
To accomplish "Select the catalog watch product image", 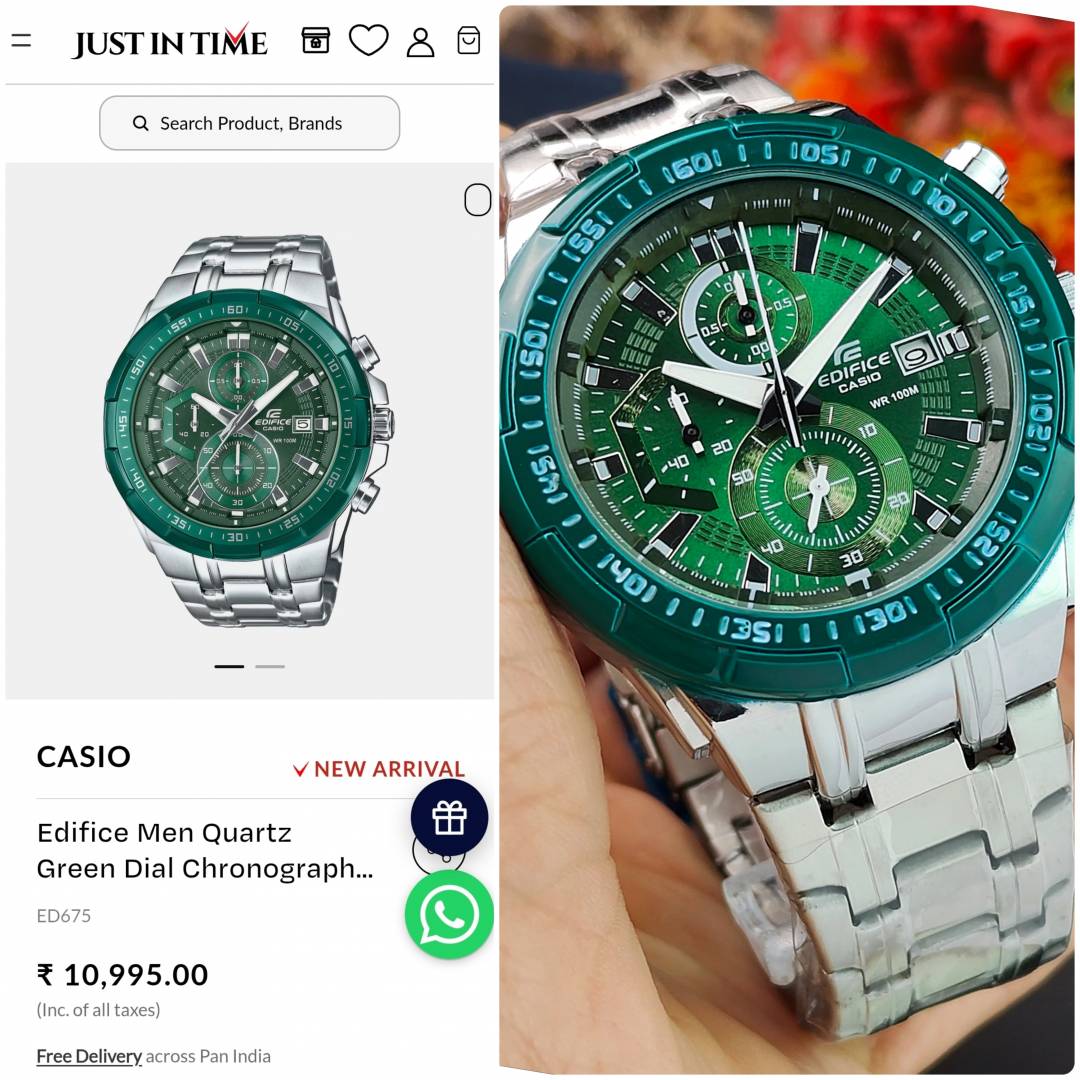I will point(248,430).
